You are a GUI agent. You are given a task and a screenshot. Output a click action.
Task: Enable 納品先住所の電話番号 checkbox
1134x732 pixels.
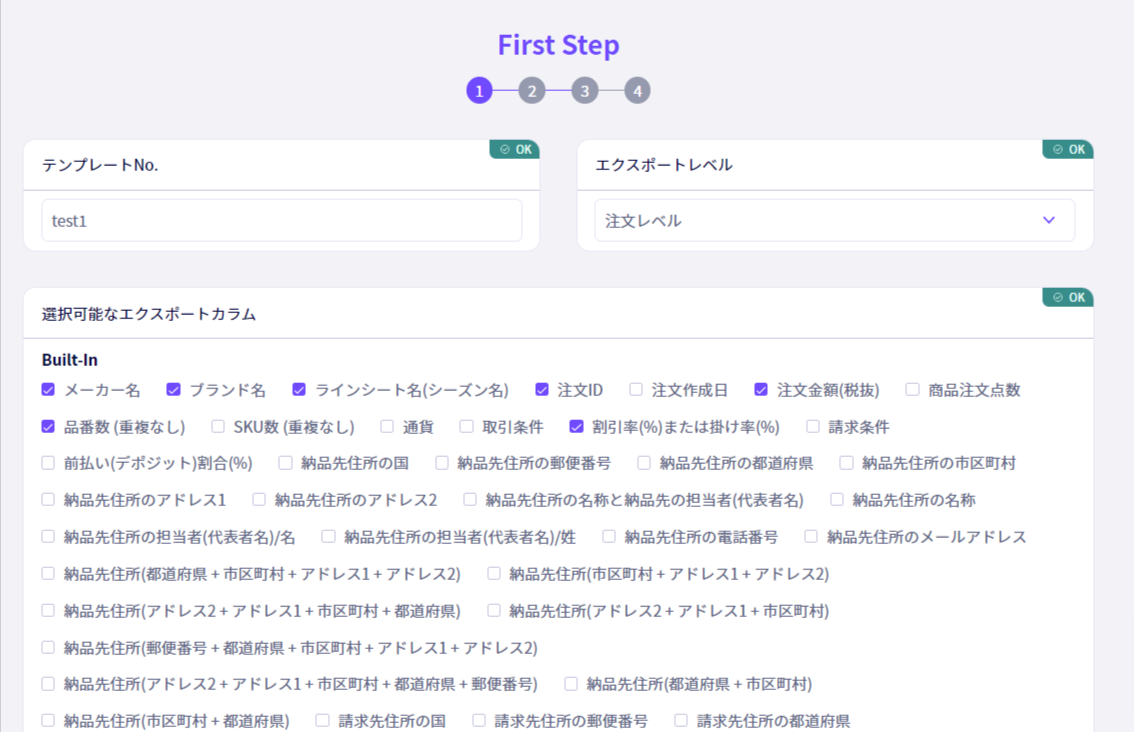(609, 537)
